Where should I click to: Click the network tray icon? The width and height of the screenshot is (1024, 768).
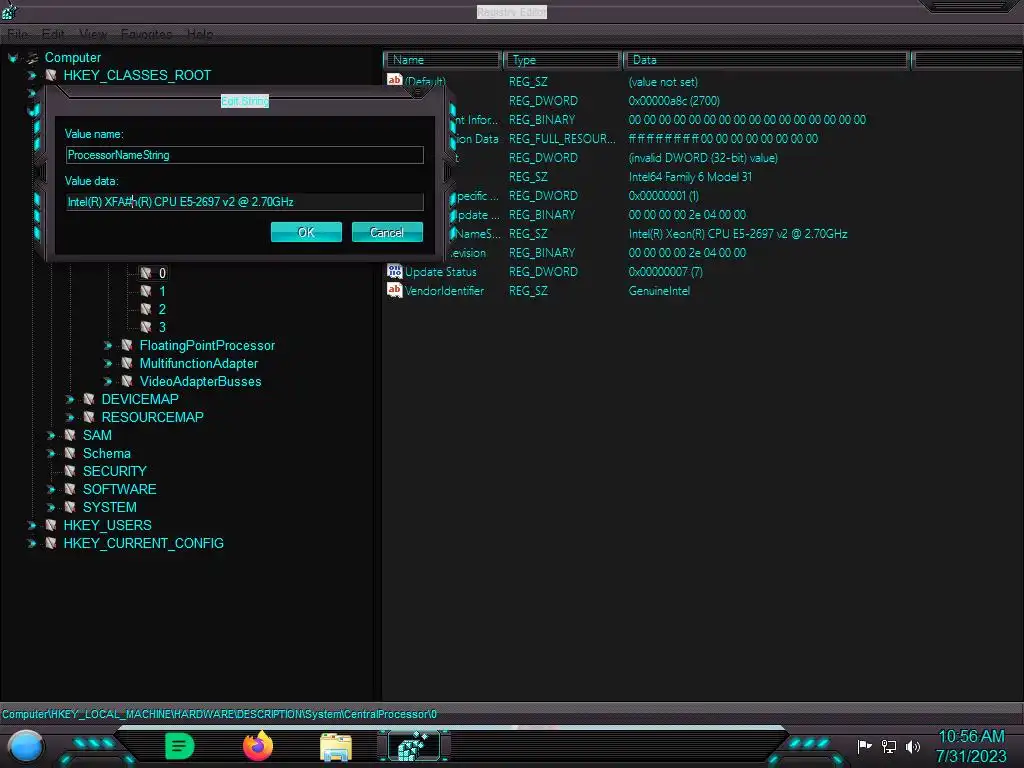889,746
